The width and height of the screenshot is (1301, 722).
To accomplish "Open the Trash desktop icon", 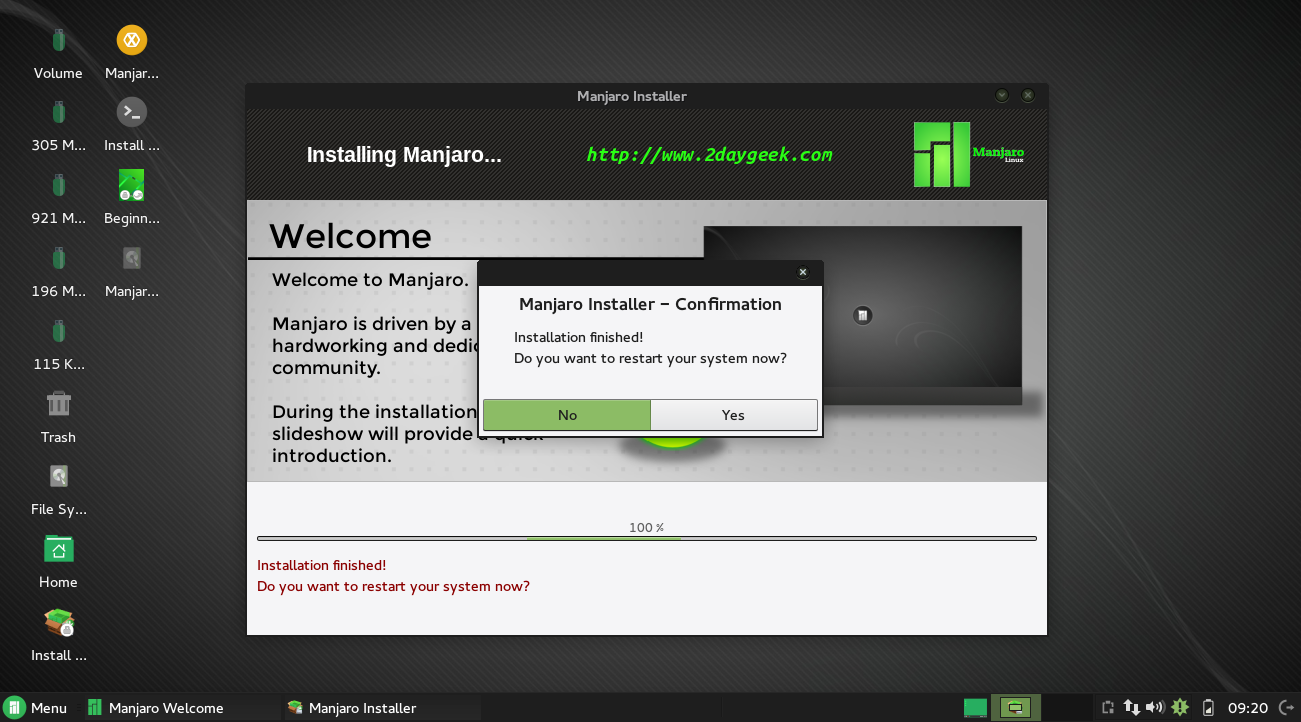I will 58,405.
